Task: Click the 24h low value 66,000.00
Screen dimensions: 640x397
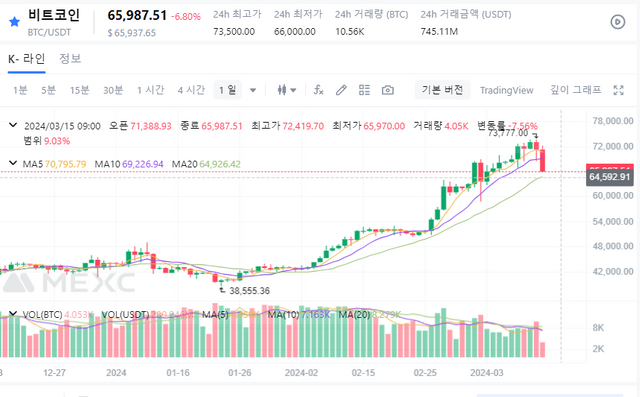Action: pos(295,31)
